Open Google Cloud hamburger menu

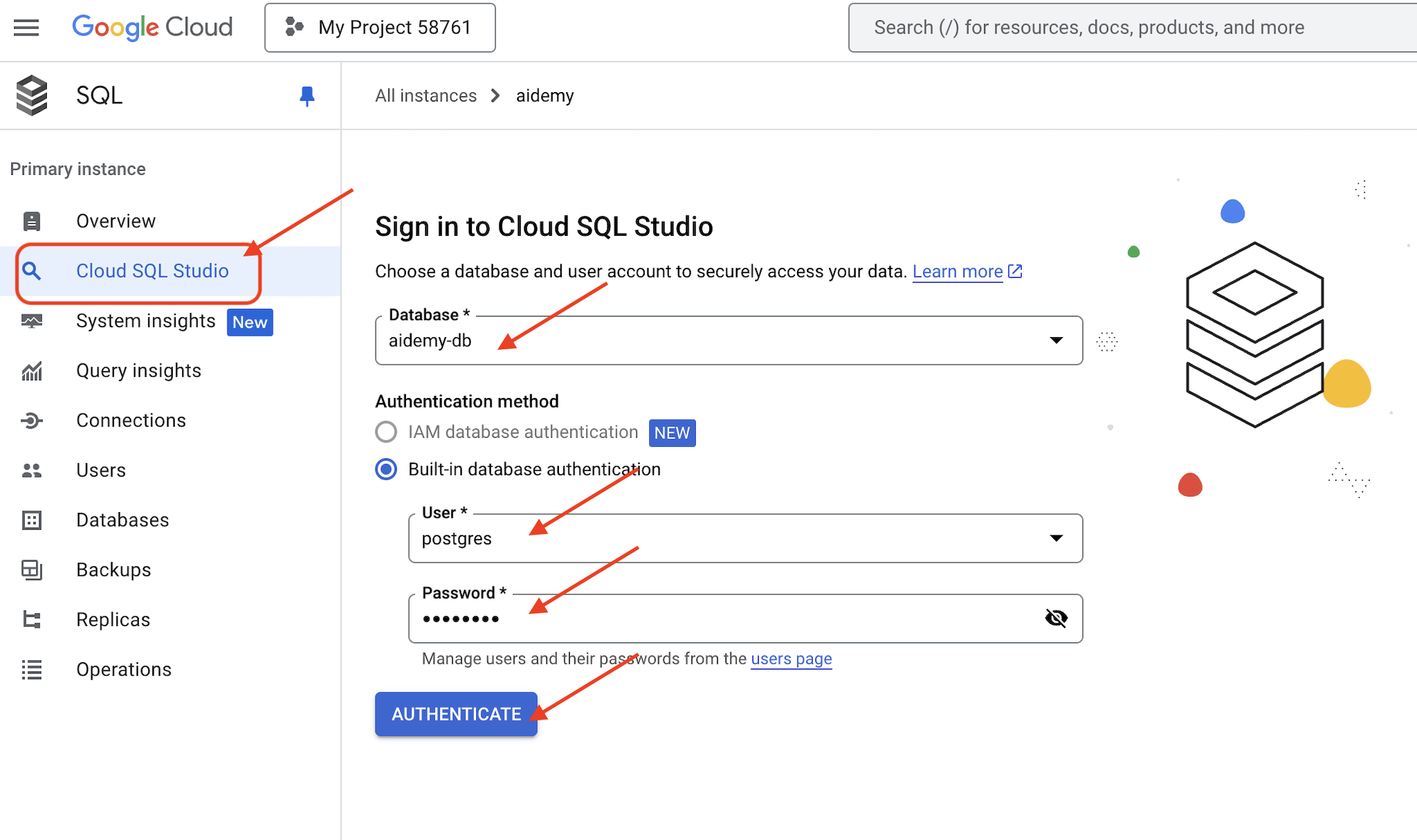pos(27,27)
